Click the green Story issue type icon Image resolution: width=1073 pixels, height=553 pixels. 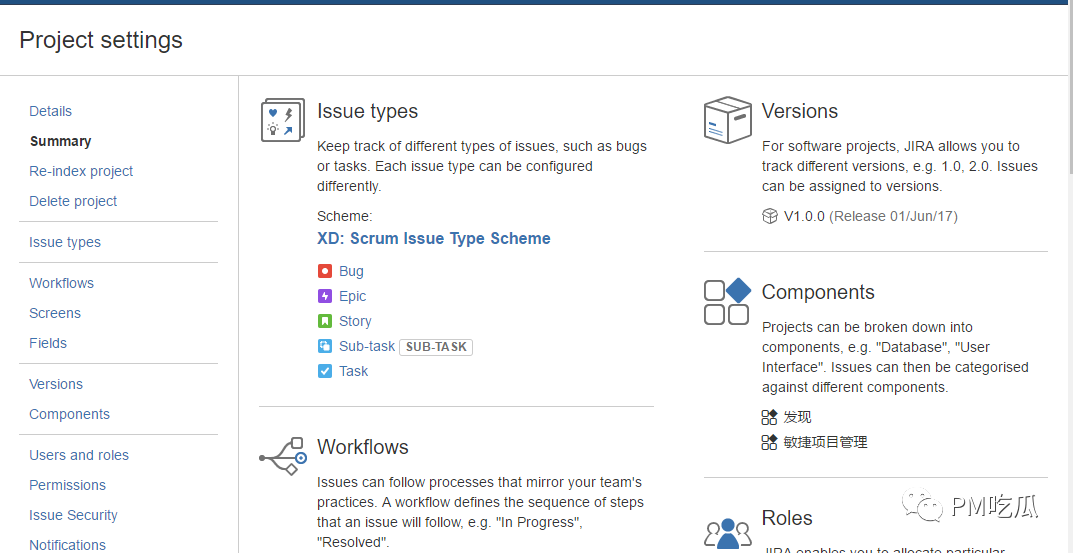point(325,321)
